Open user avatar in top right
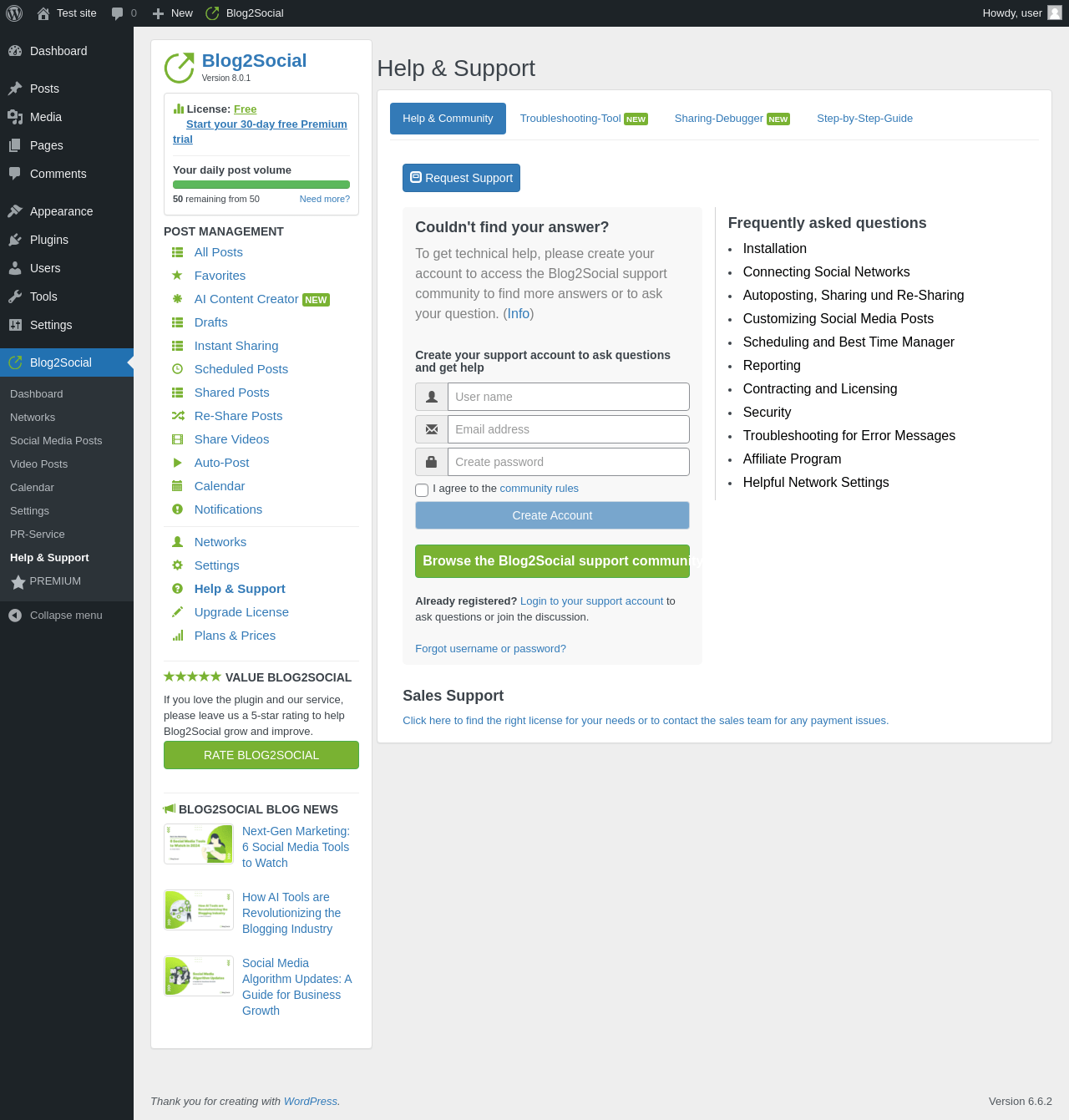Image resolution: width=1069 pixels, height=1120 pixels. [x=1055, y=13]
